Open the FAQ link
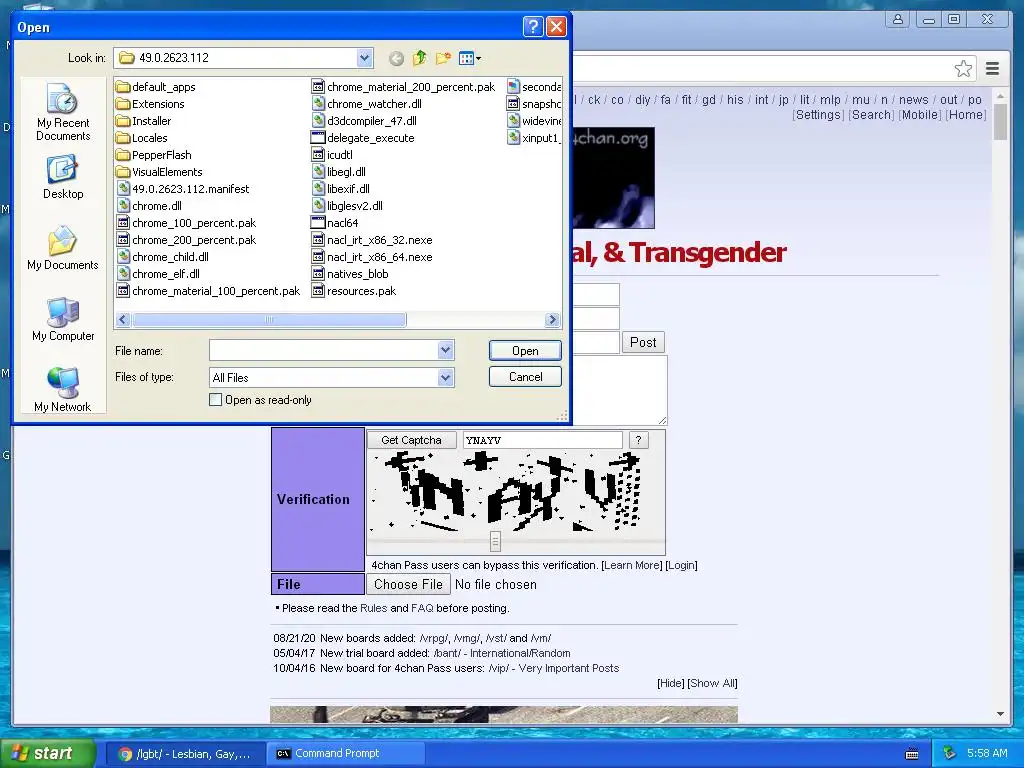The height and width of the screenshot is (768, 1024). coord(423,608)
